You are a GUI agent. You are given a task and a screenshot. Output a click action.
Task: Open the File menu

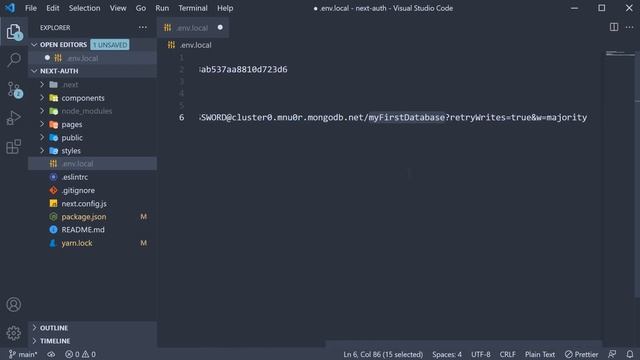pos(31,8)
